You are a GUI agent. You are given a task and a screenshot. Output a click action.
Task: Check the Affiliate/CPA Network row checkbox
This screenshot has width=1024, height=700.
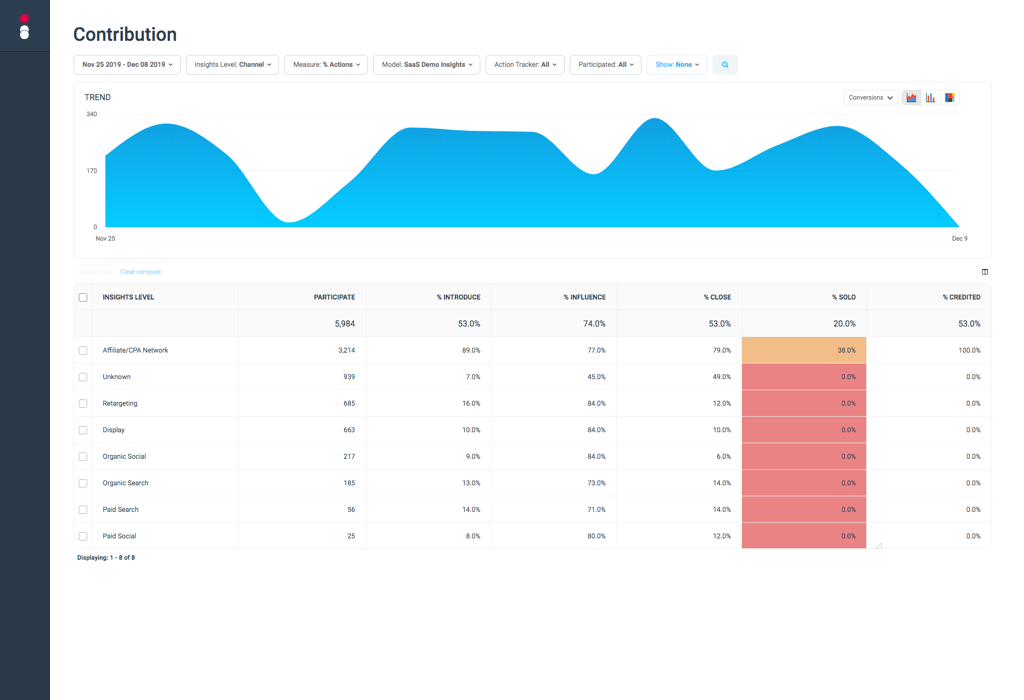(82, 350)
